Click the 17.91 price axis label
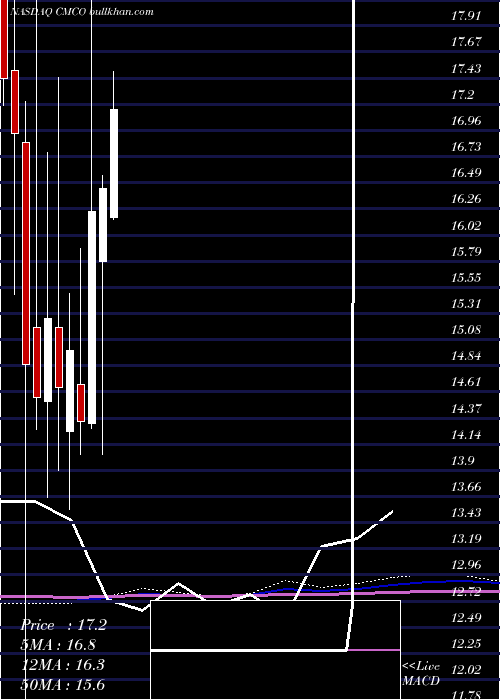The height and width of the screenshot is (700, 500). click(x=466, y=17)
